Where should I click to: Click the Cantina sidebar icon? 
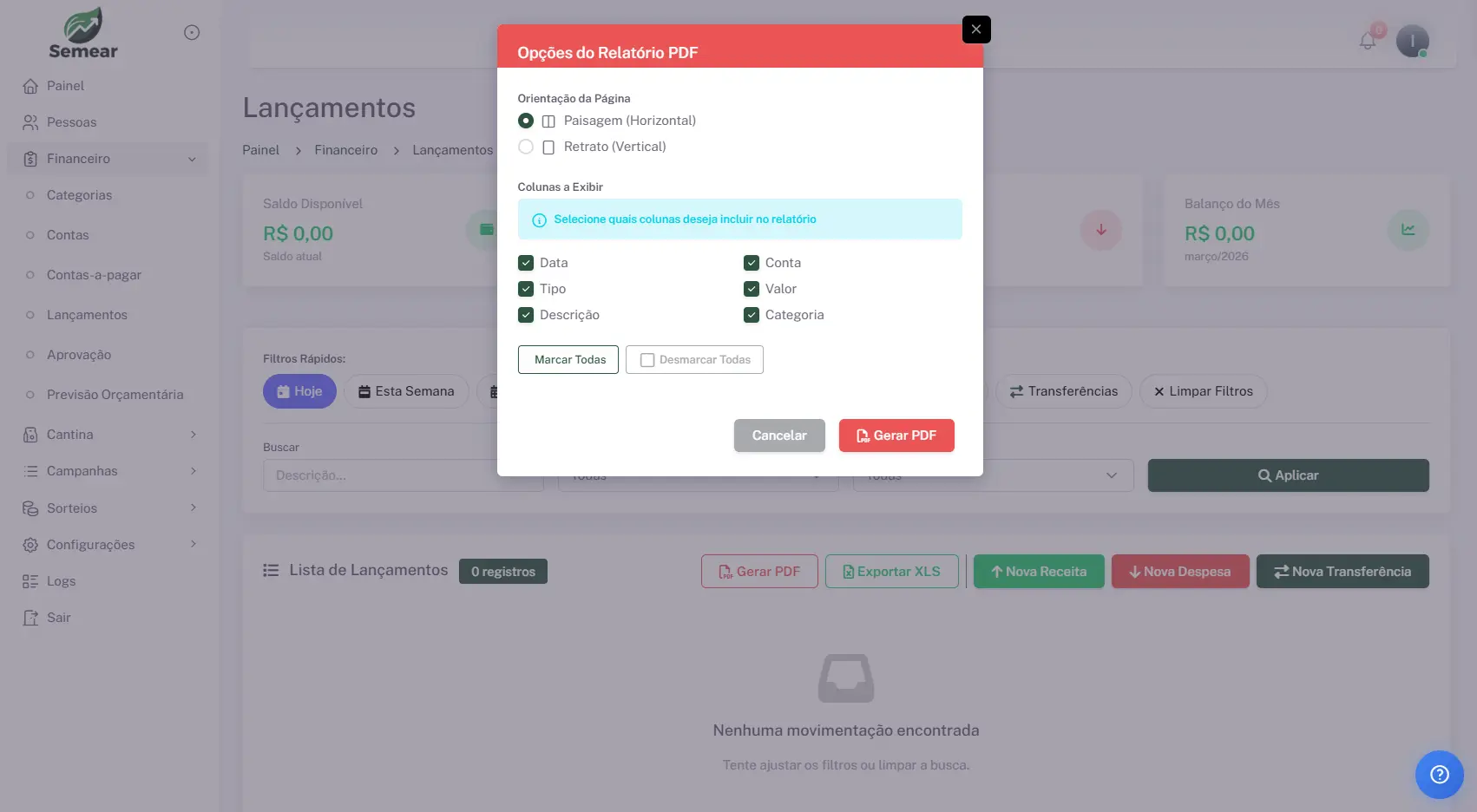pos(30,434)
